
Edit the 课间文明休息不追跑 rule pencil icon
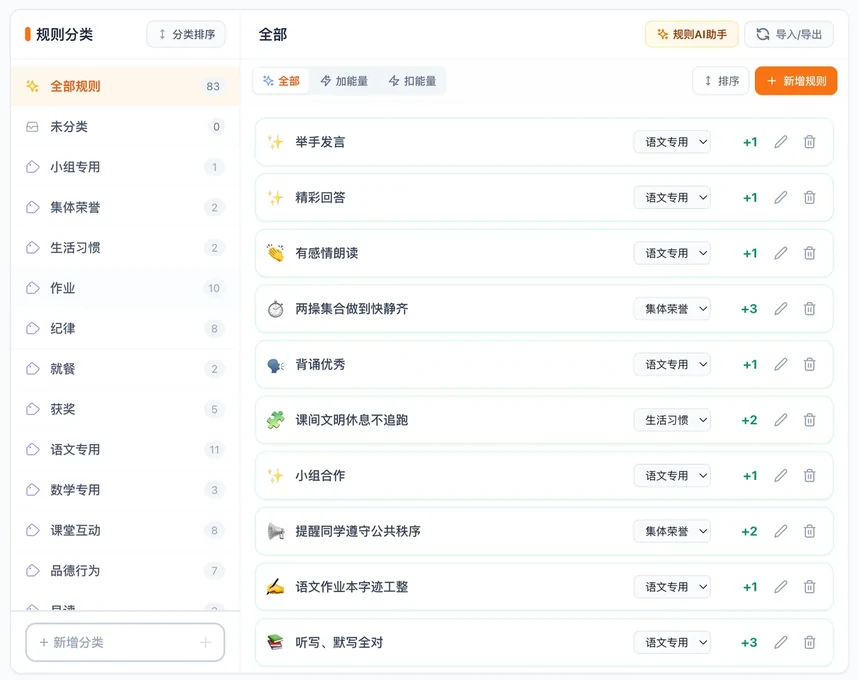(781, 420)
